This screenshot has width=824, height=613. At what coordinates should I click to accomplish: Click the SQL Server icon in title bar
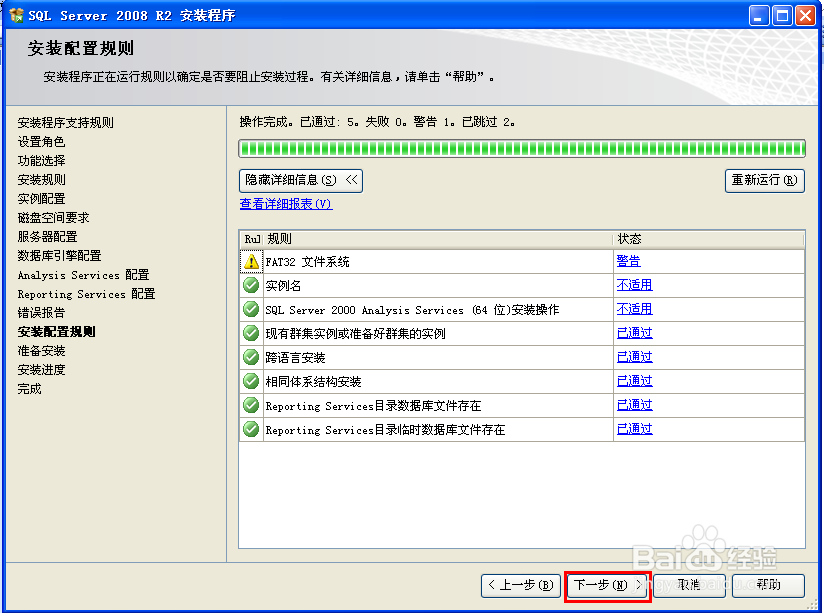coord(12,14)
